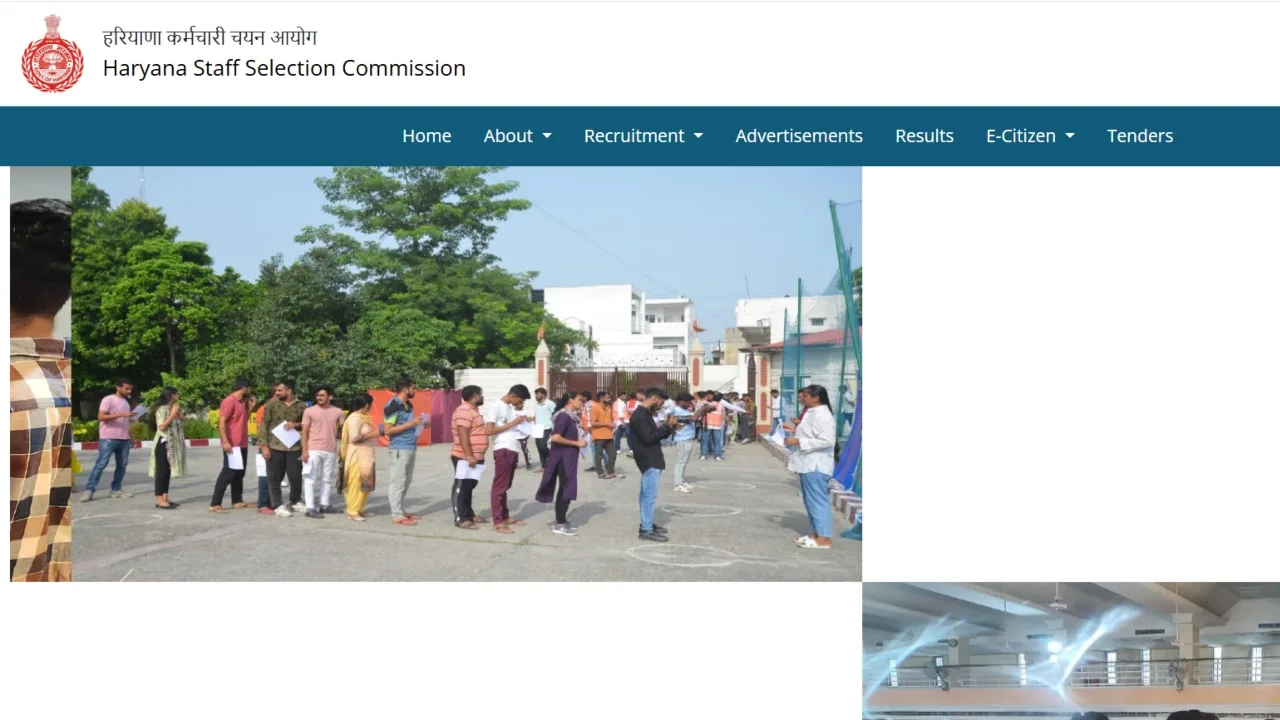This screenshot has height=720, width=1280.
Task: Click the blank area right of carousel
Action: point(1071,374)
